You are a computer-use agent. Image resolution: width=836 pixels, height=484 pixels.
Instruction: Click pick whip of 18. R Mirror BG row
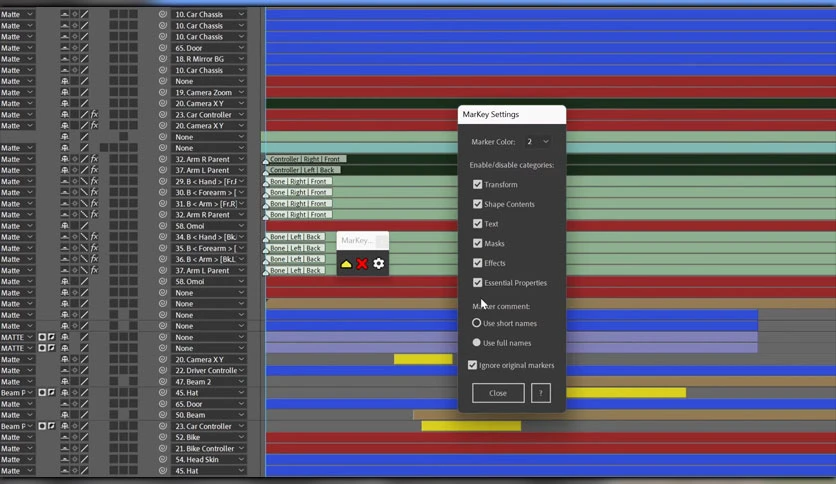point(163,59)
